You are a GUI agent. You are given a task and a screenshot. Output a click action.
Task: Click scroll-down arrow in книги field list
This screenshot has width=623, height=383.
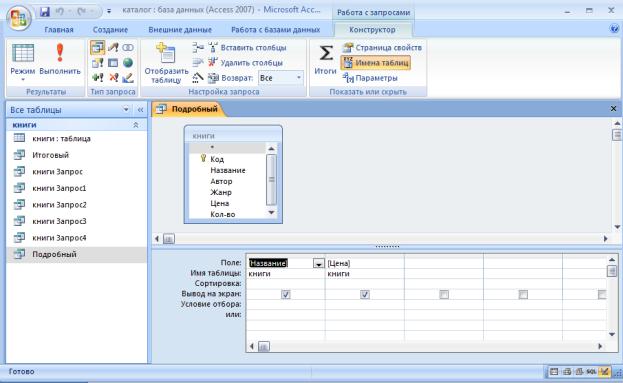(271, 213)
